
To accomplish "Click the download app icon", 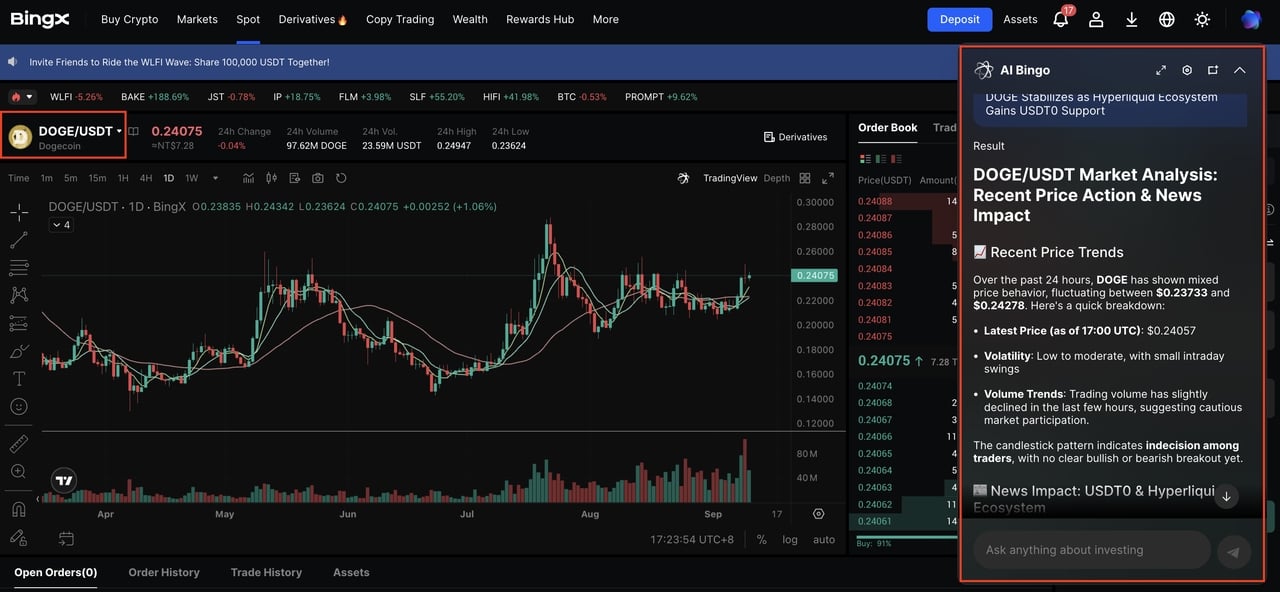I will [x=1132, y=19].
